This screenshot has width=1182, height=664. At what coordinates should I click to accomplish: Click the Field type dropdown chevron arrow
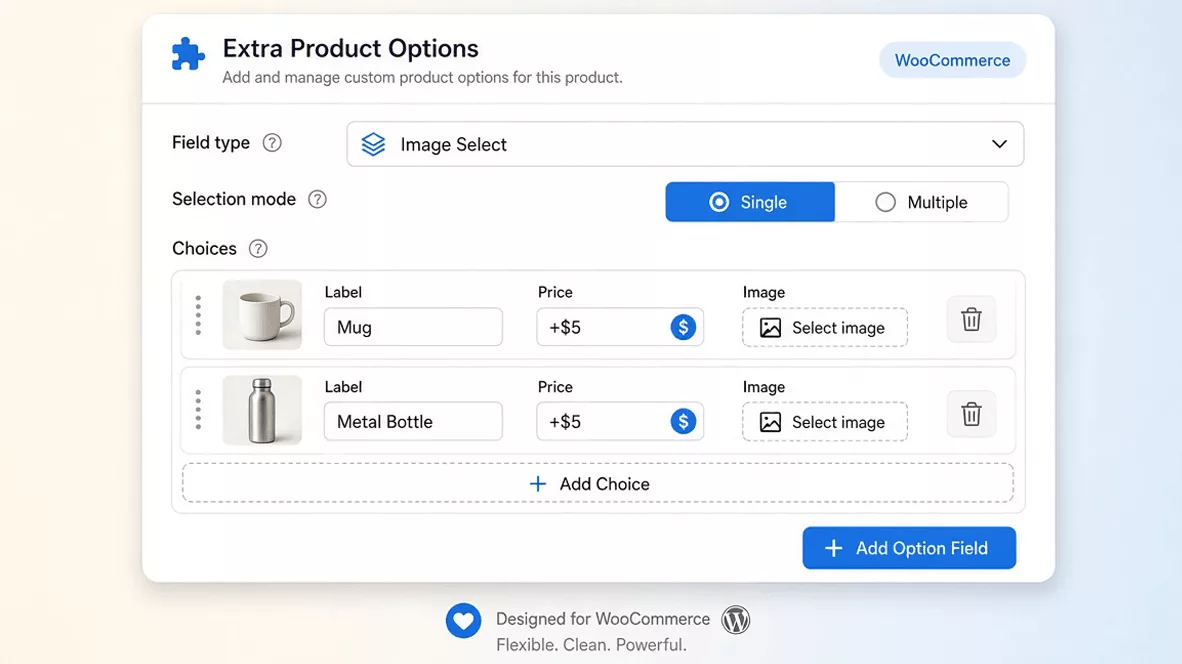999,144
